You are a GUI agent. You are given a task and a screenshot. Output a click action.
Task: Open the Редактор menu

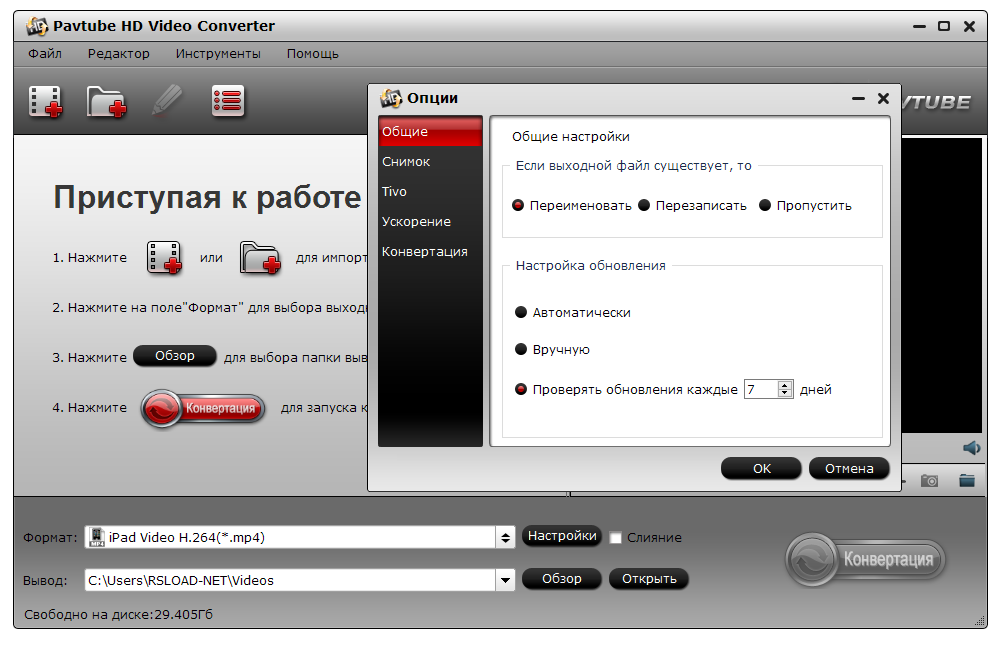point(118,54)
